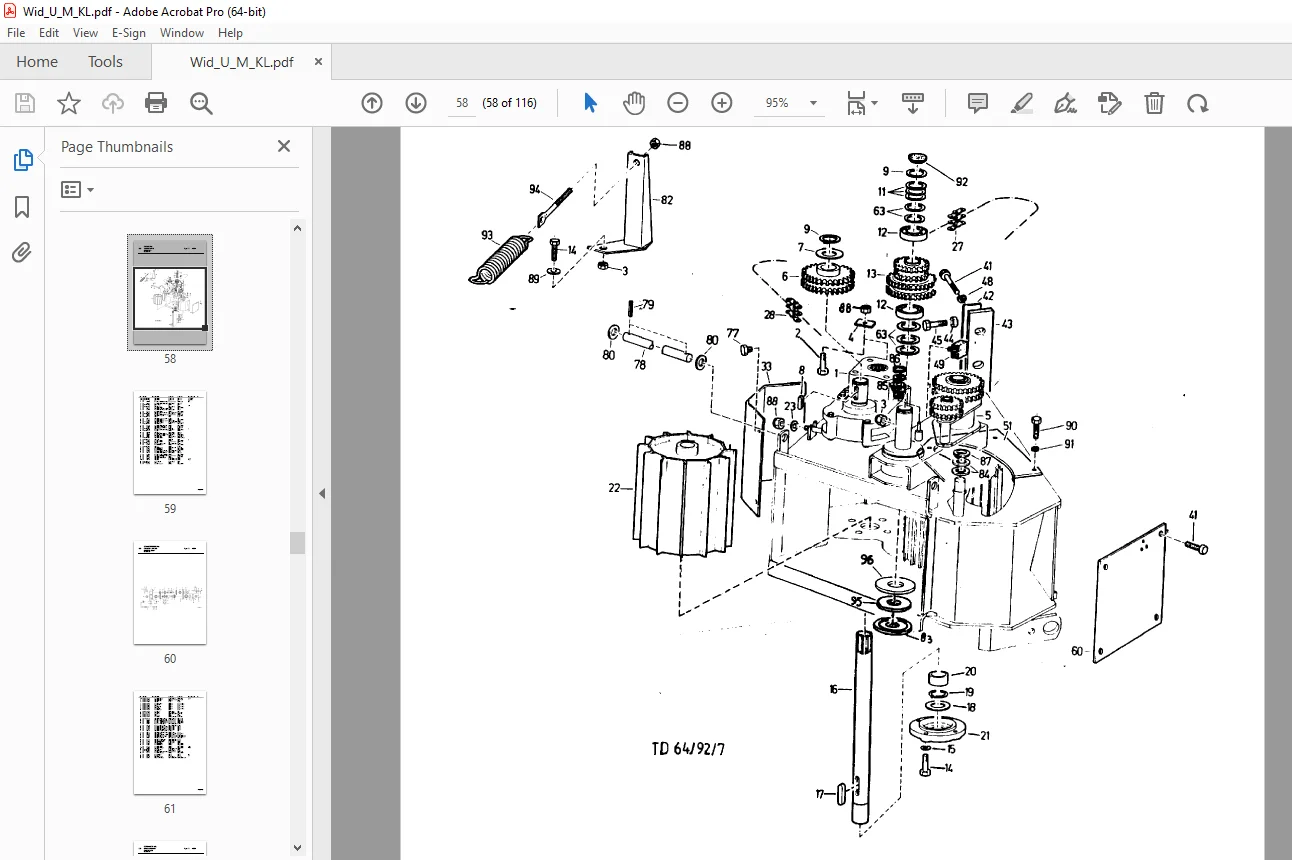Switch to the Home tab
This screenshot has height=860, width=1292.
[x=37, y=62]
